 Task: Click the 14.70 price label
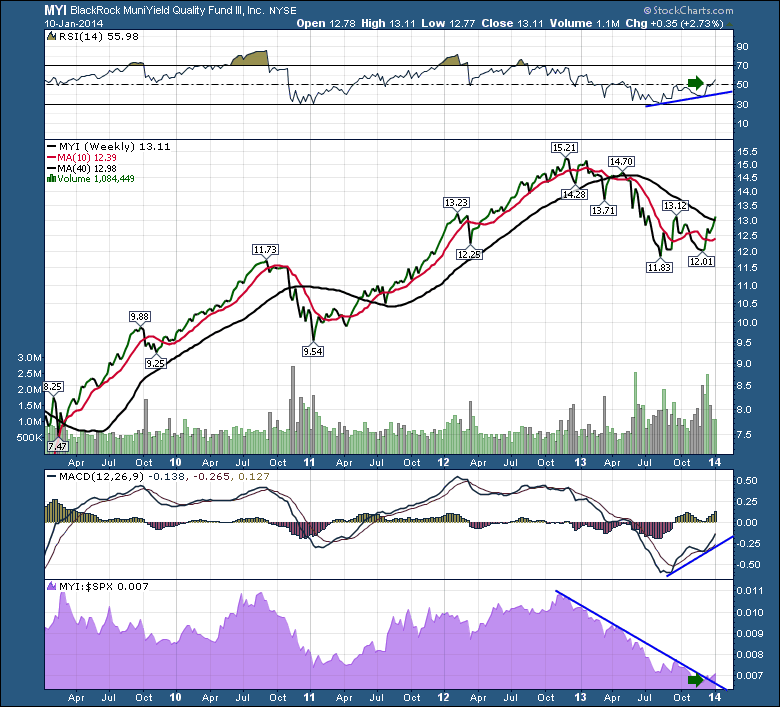pos(621,162)
